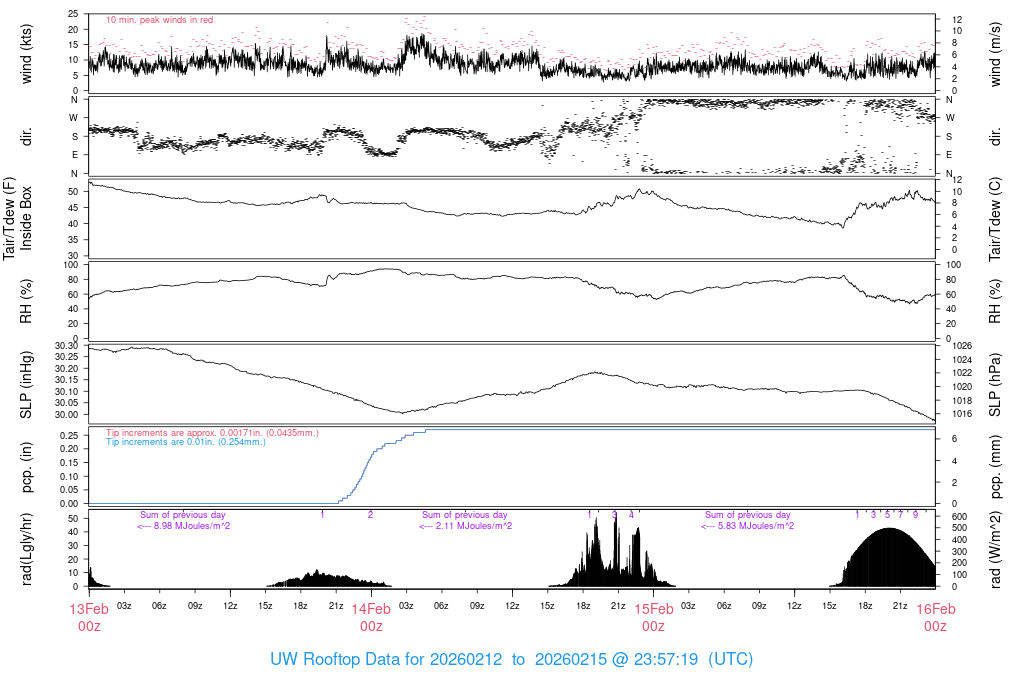Click the '10 min. peak winds in red' note

[159, 20]
